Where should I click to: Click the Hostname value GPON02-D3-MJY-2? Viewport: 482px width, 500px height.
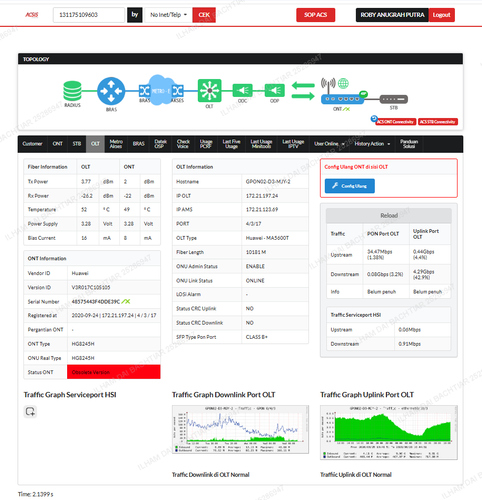(268, 182)
